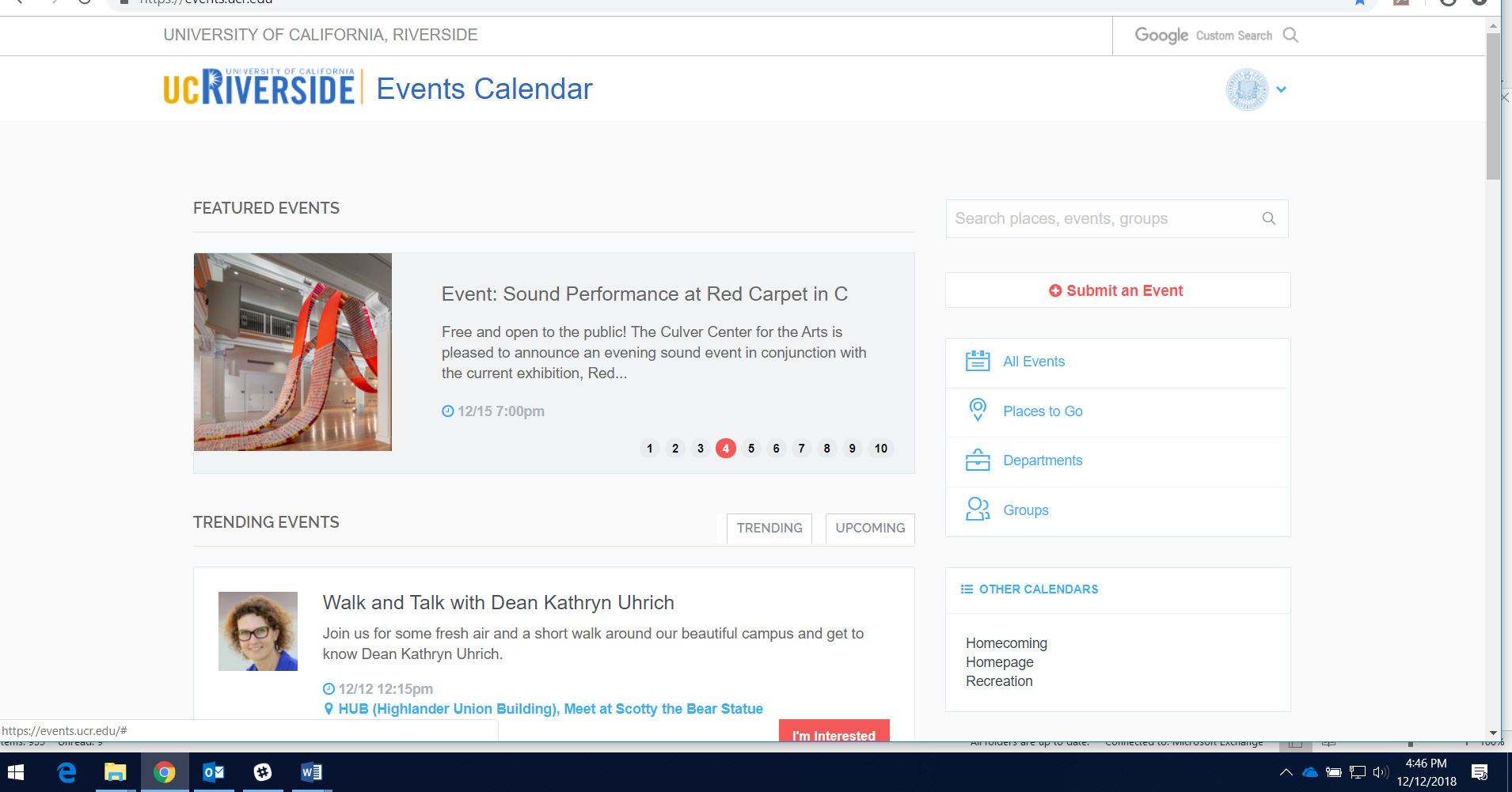
Task: Show hidden system tray icons
Action: (x=1286, y=772)
